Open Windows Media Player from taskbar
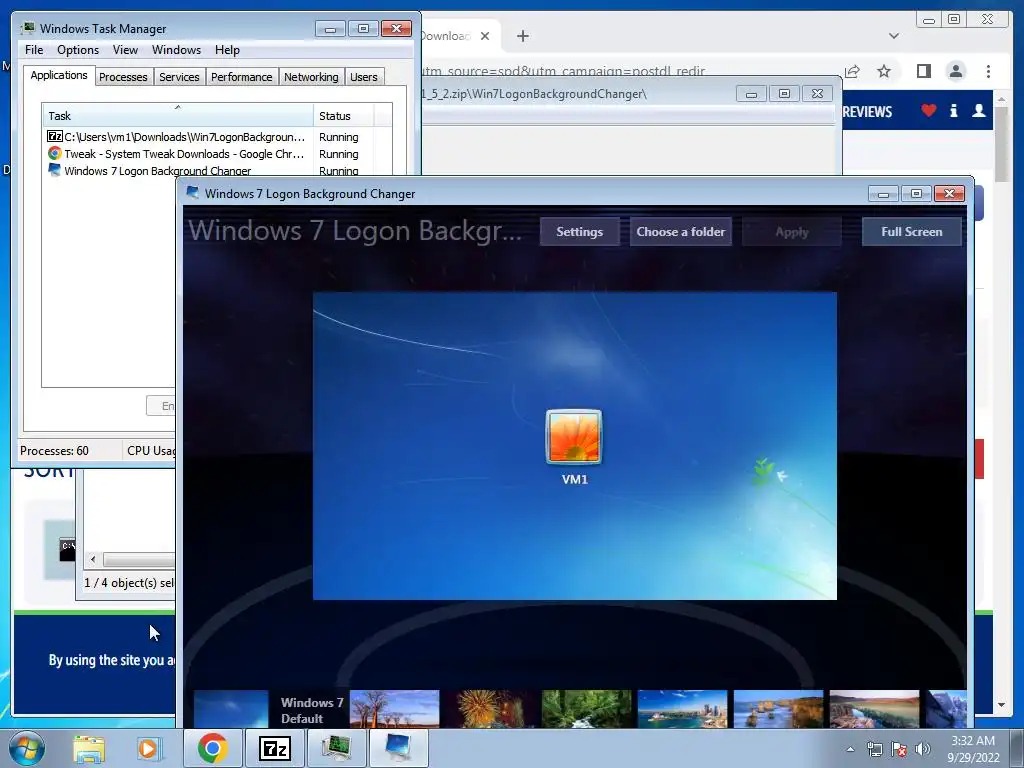Image resolution: width=1024 pixels, height=768 pixels. coord(148,748)
